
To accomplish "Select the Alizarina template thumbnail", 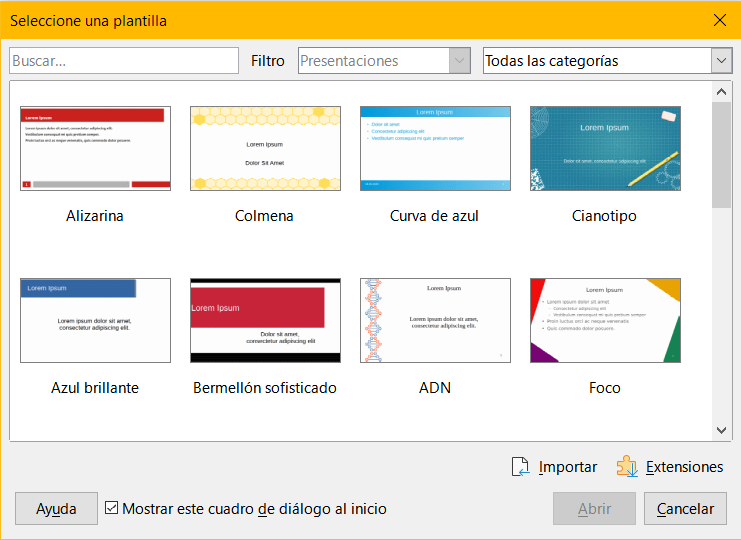I will point(95,148).
